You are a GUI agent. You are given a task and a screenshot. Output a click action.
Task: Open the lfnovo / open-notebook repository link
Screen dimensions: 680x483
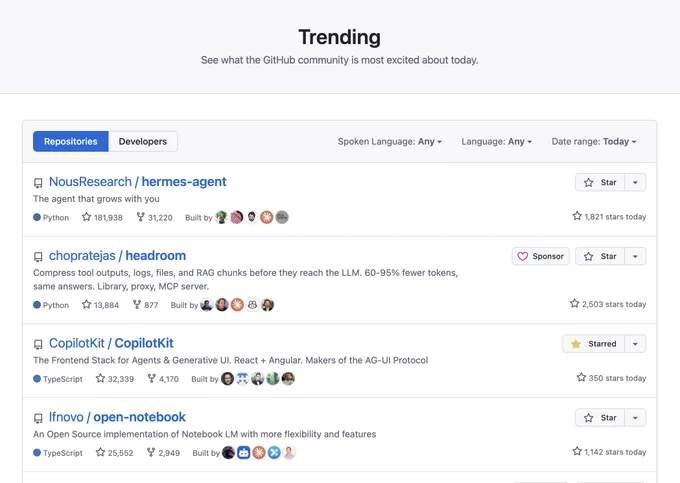[x=117, y=417]
